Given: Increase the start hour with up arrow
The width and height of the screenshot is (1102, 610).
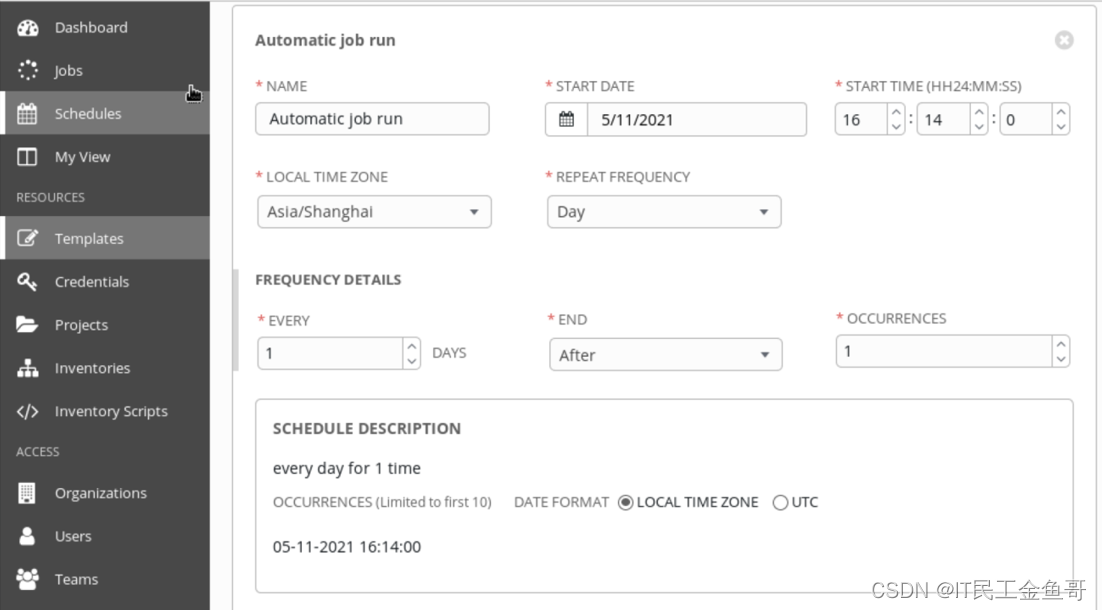Looking at the screenshot, I should tap(896, 112).
